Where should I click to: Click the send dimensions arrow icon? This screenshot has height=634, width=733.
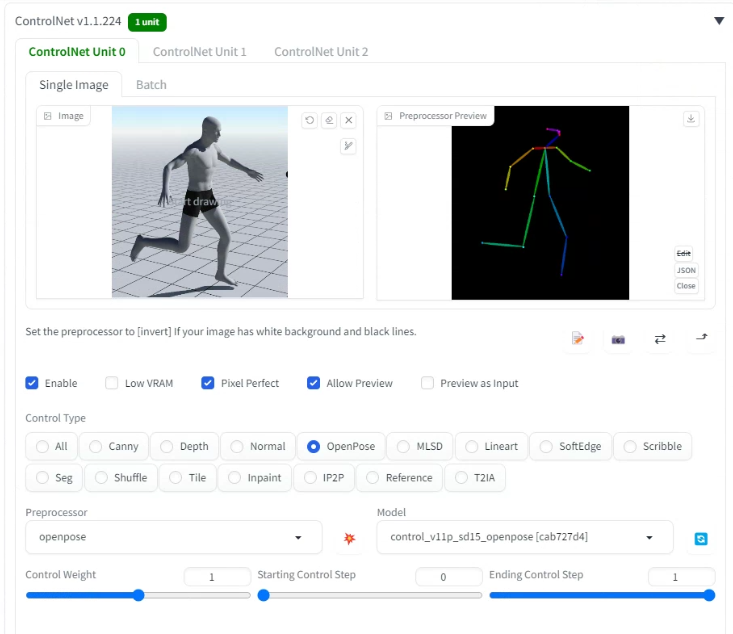click(702, 338)
